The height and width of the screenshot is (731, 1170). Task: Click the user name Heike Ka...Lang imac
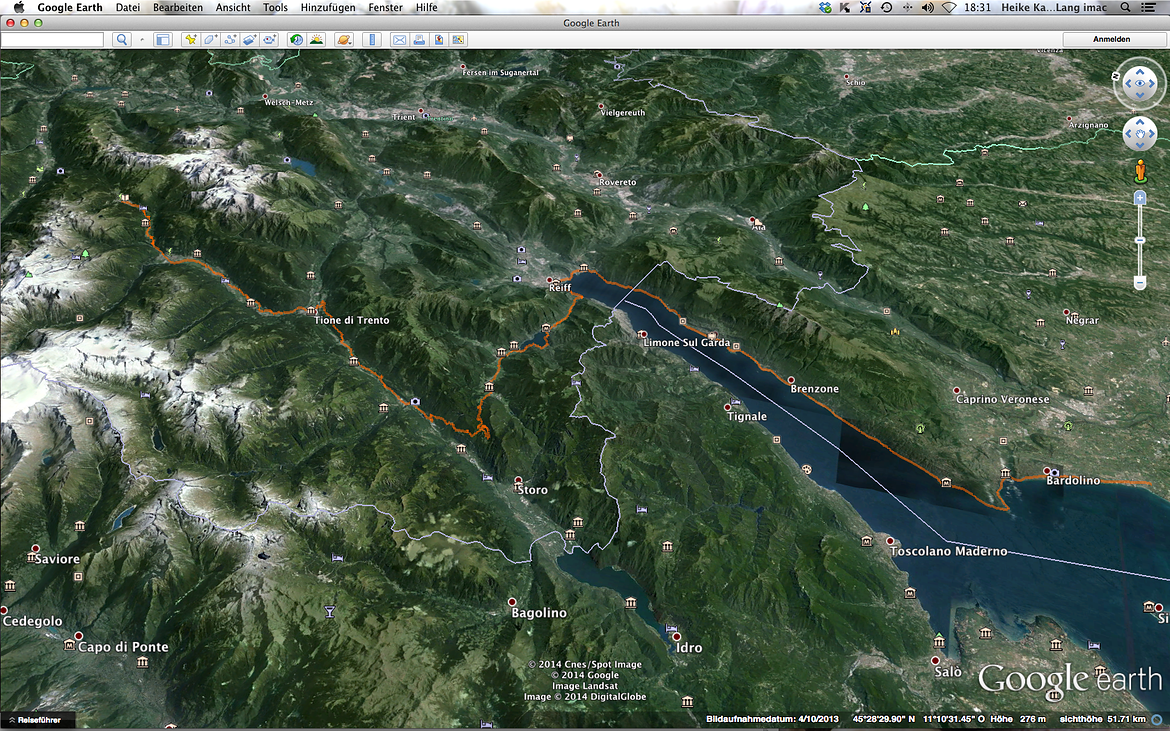click(x=1054, y=7)
